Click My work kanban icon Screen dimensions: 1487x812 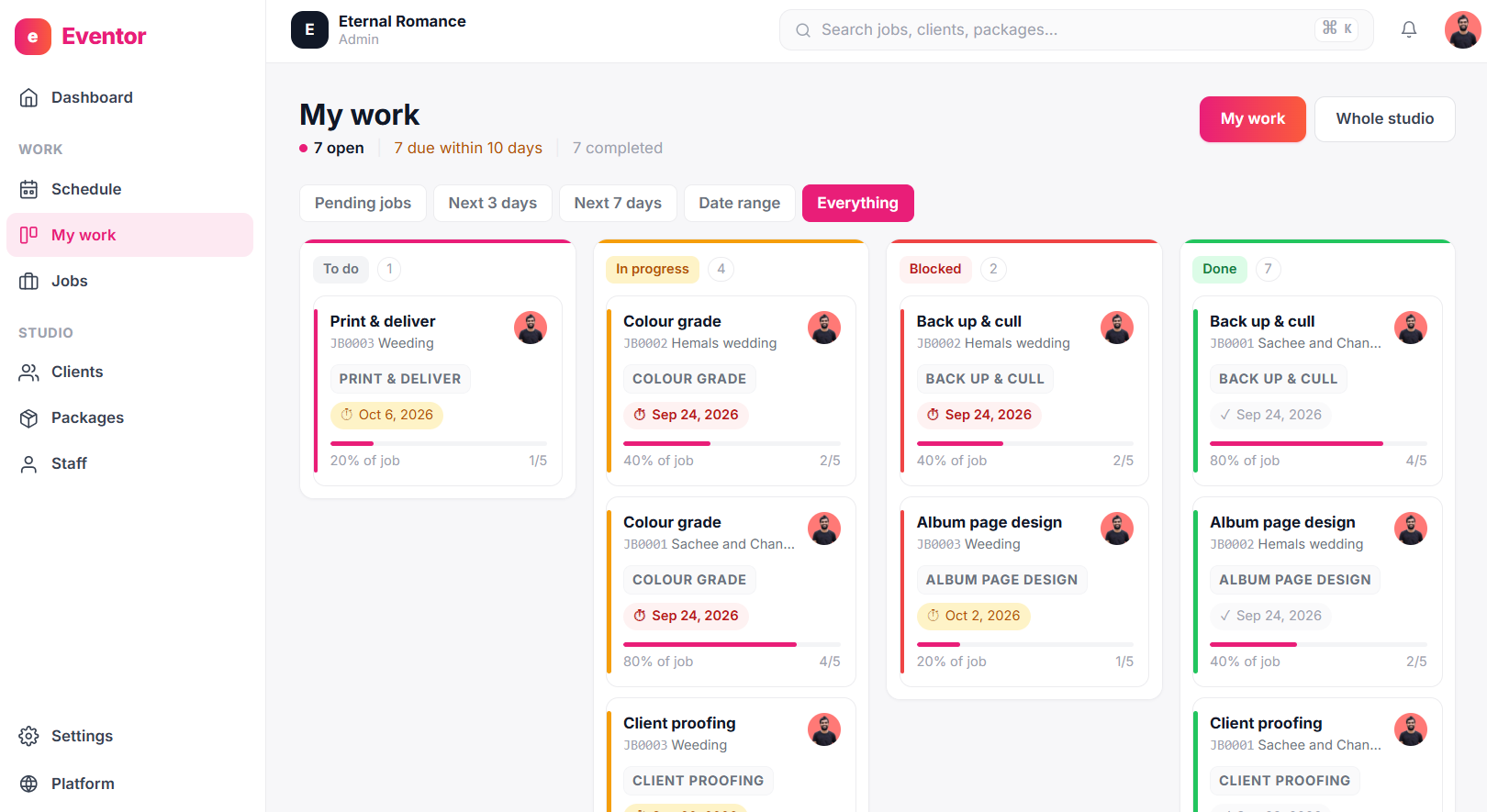coord(29,235)
